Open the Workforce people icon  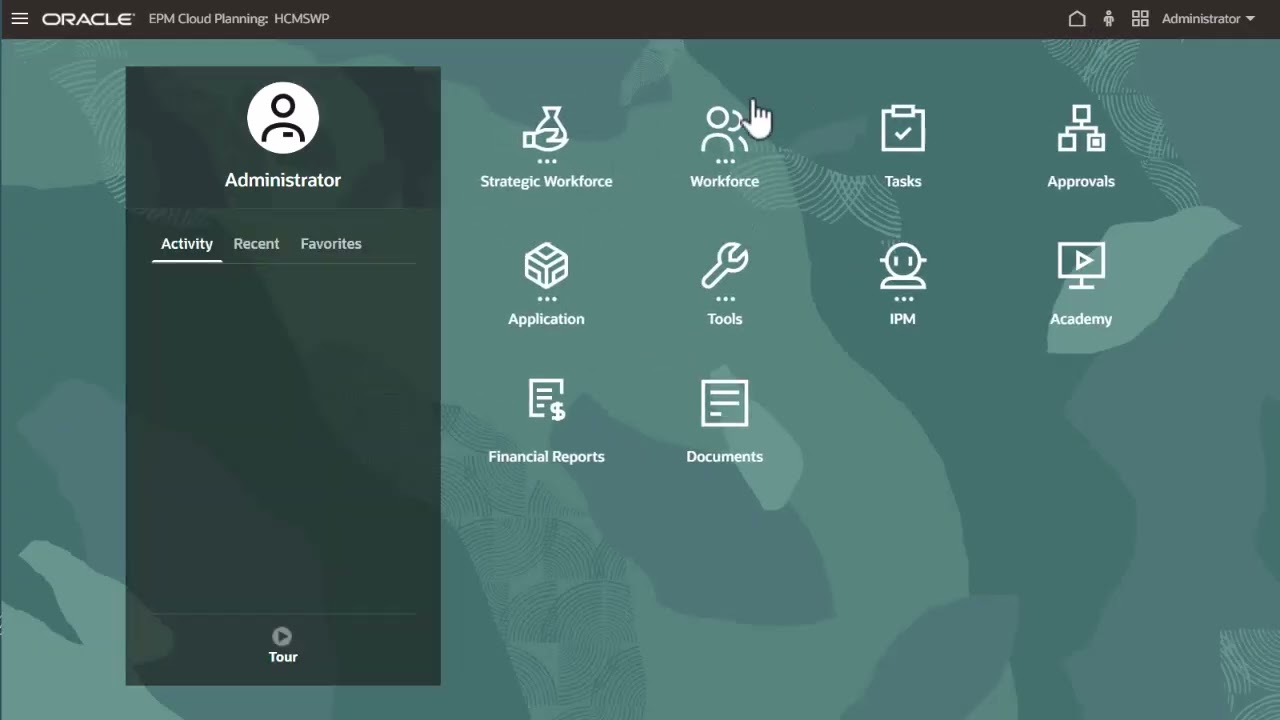pyautogui.click(x=724, y=129)
